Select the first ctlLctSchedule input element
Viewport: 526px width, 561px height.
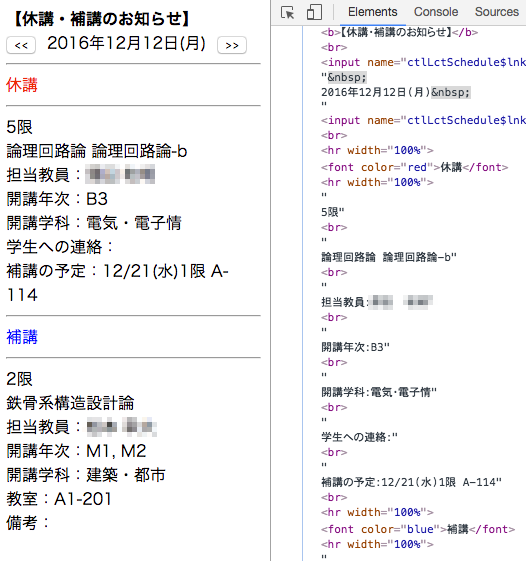(x=423, y=62)
